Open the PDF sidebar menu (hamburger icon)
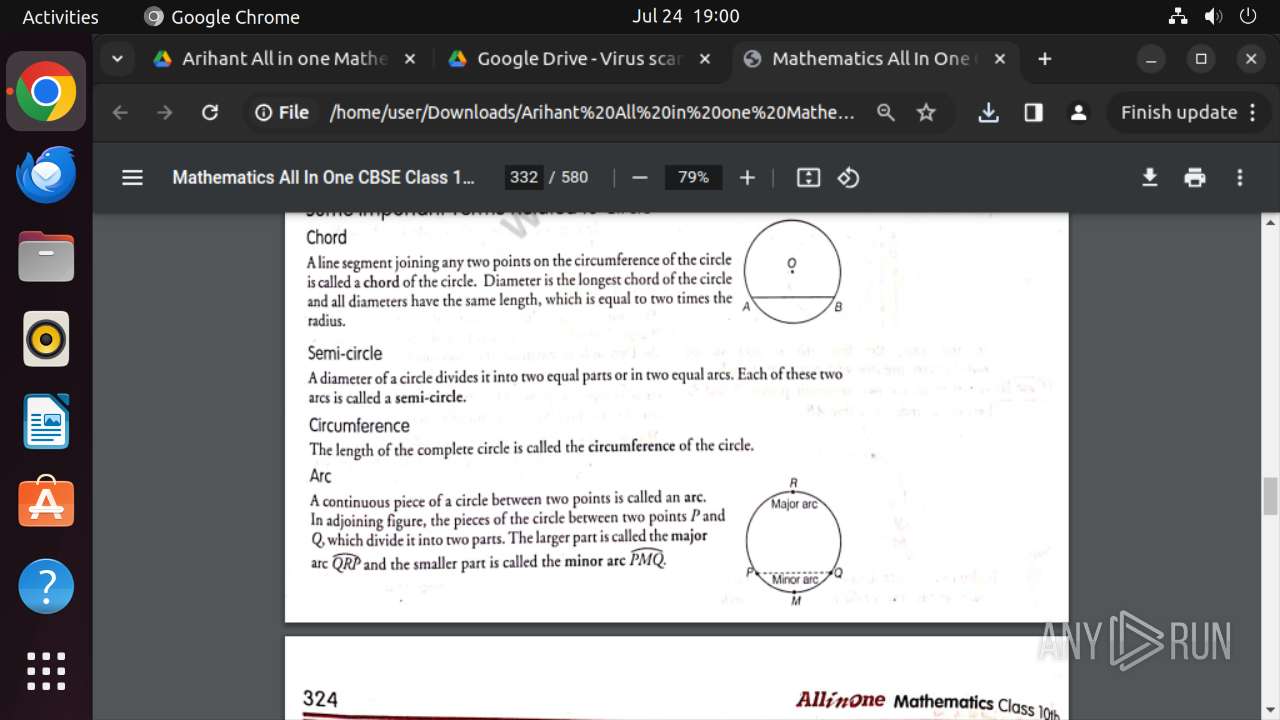Image resolution: width=1280 pixels, height=720 pixels. coord(132,178)
